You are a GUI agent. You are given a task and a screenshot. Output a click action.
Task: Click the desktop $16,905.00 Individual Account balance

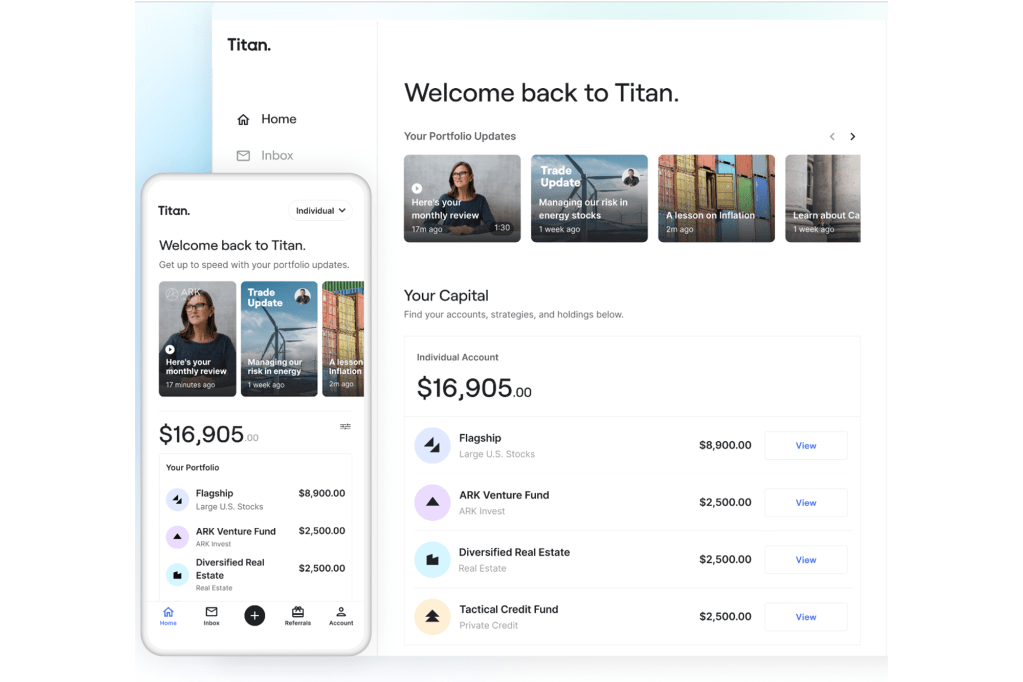coord(474,388)
